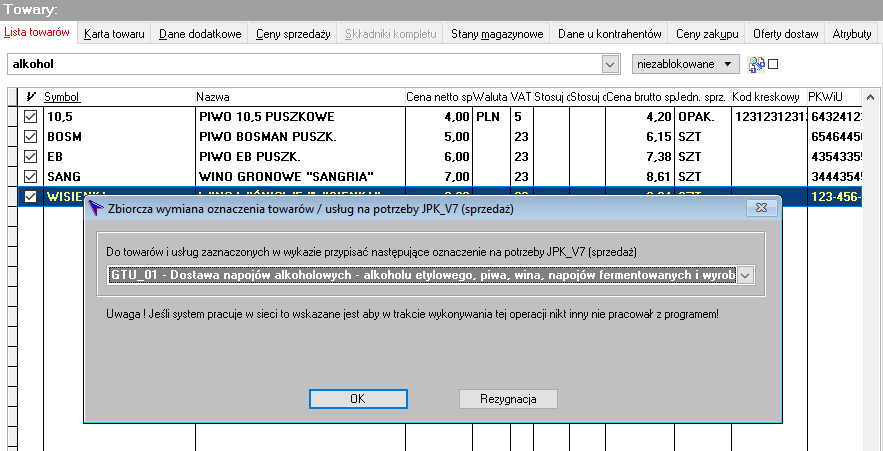Click the BOSM symbol cell
883x451 pixels.
pyautogui.click(x=119, y=136)
